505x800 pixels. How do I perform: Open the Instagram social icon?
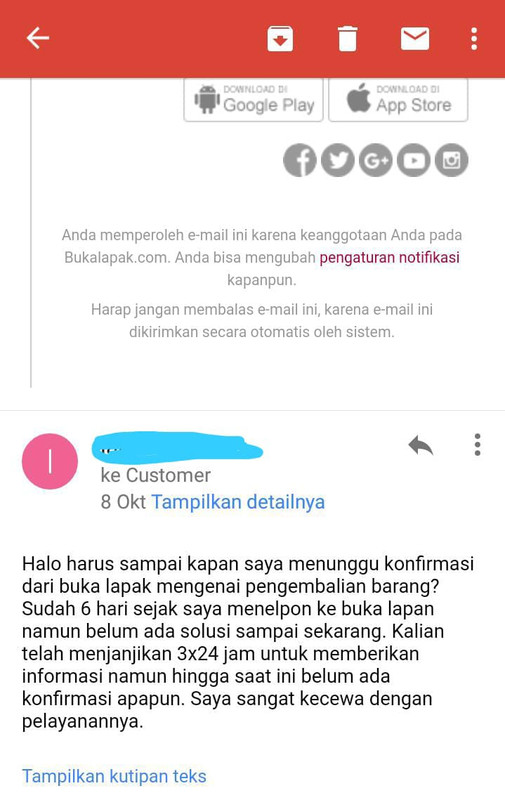[451, 160]
